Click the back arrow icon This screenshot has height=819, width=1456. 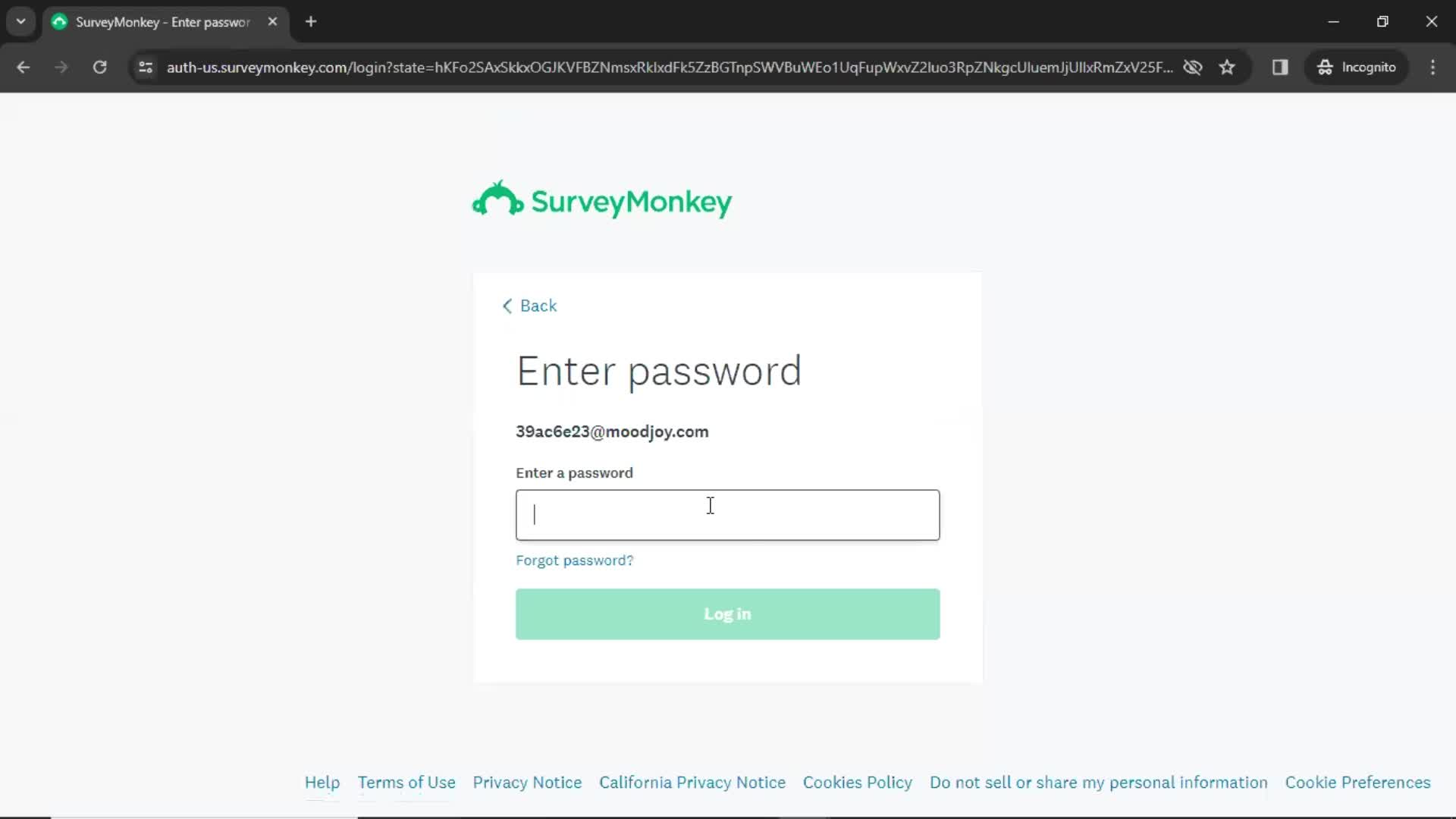(507, 306)
